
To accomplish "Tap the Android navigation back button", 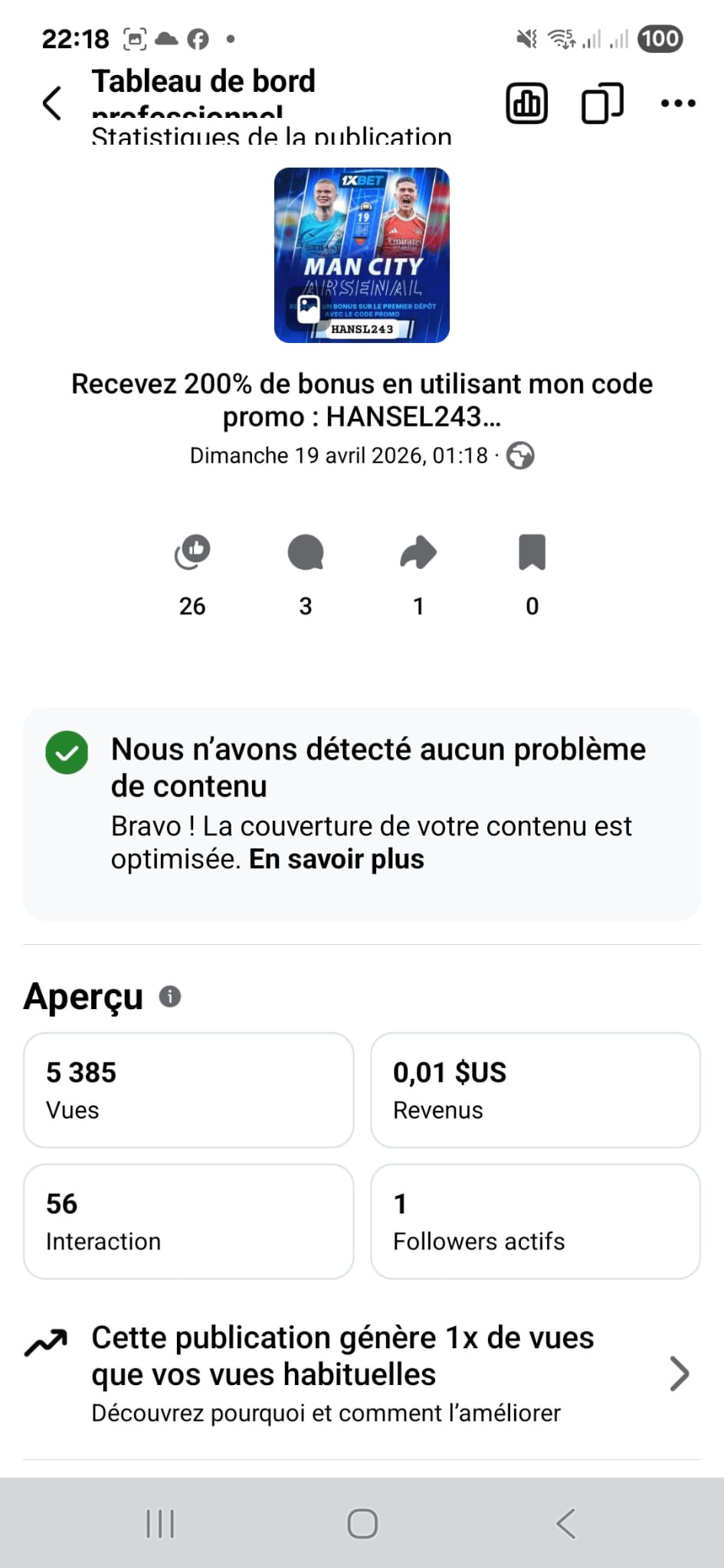I will (565, 1524).
